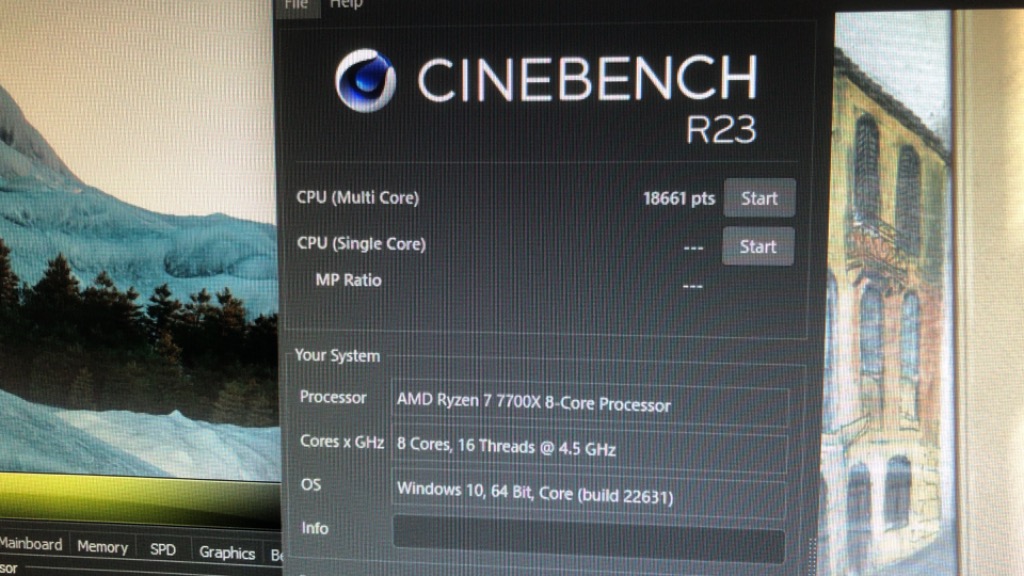Switch to the Mainboard tab

(31, 544)
